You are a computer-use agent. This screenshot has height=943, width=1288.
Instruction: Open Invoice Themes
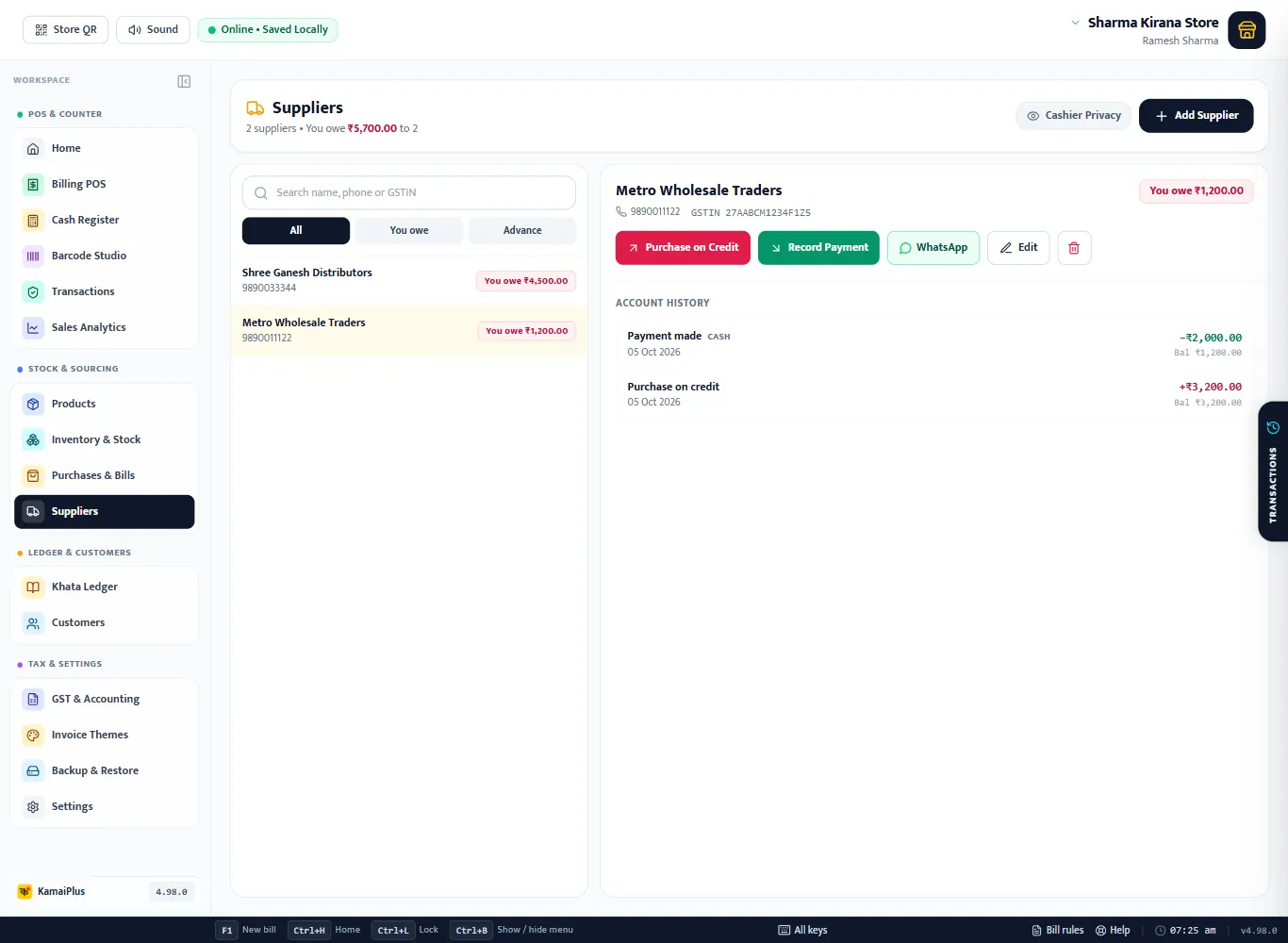coord(104,735)
